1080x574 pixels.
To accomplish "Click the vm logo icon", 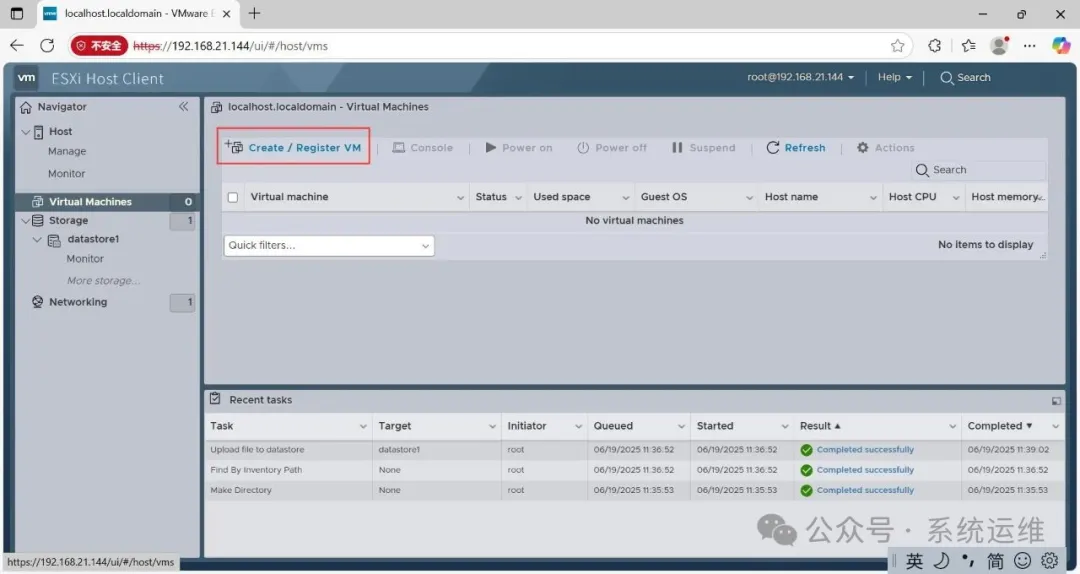I will point(26,78).
